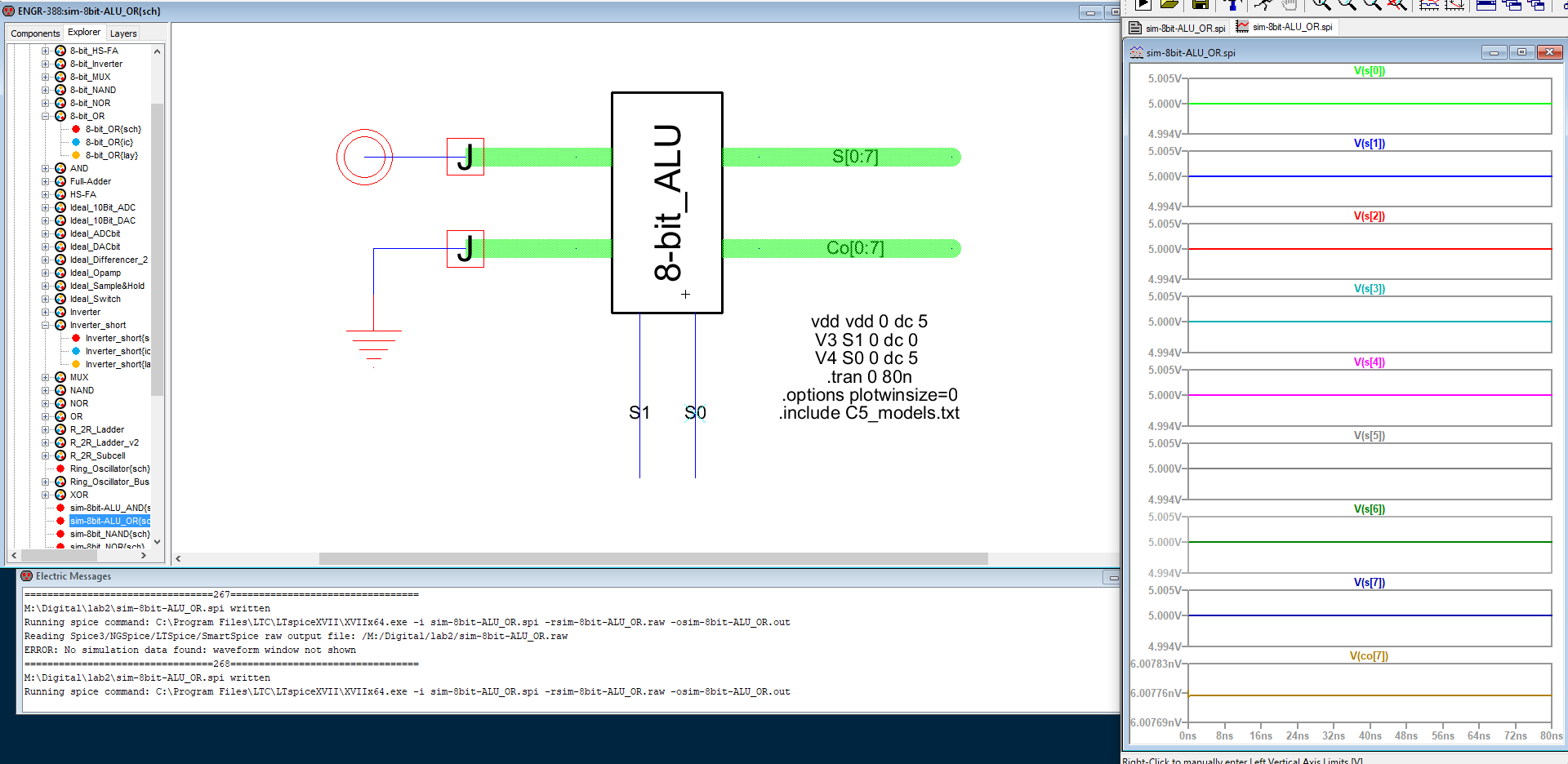Select Ideal_Sample&Hold in Explorer tree

click(107, 286)
